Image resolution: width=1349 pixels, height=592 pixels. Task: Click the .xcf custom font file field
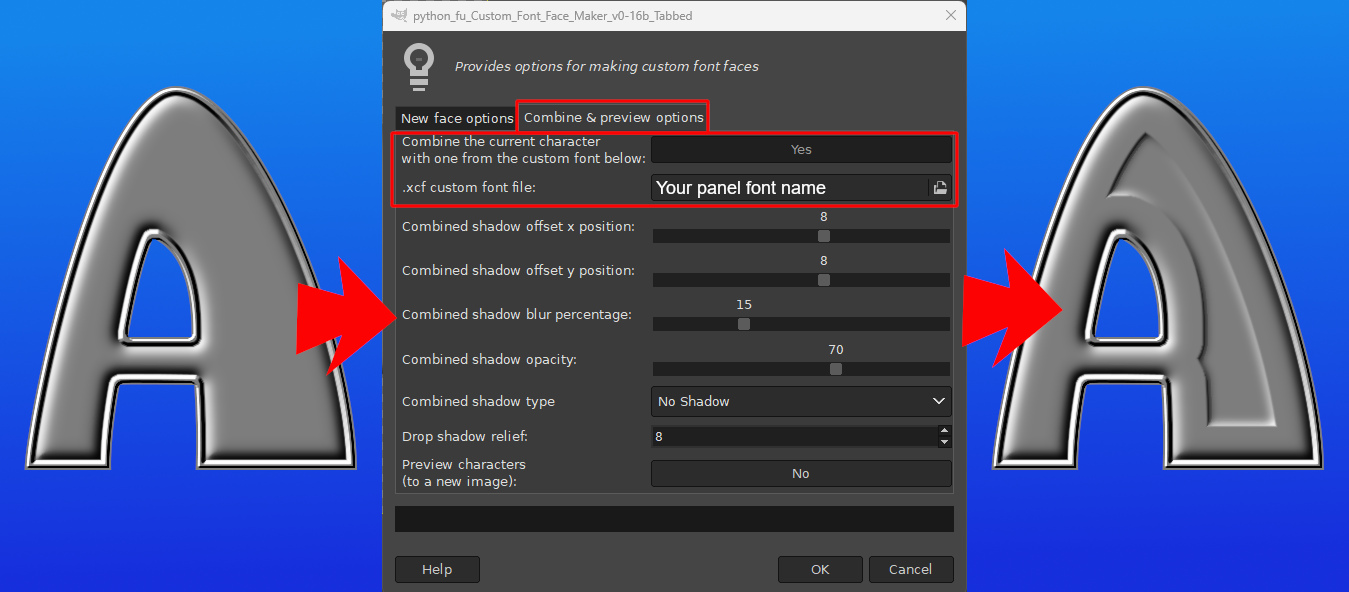pos(791,188)
